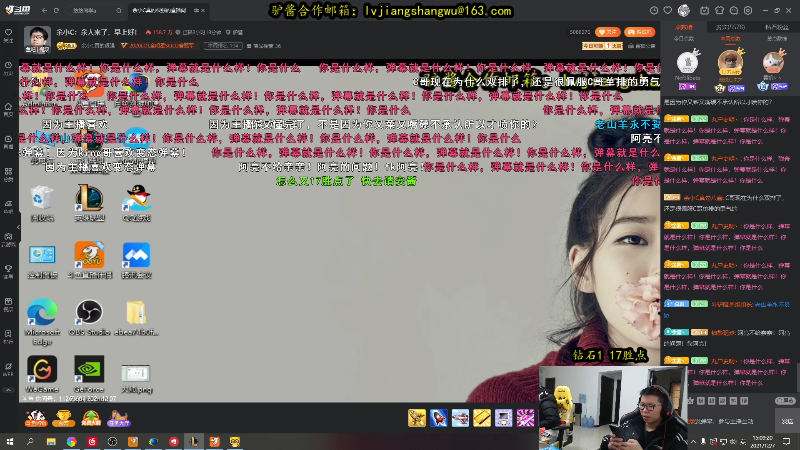This screenshot has width=800, height=450.
Task: Open the settings gear icon in title bar
Action: [748, 10]
